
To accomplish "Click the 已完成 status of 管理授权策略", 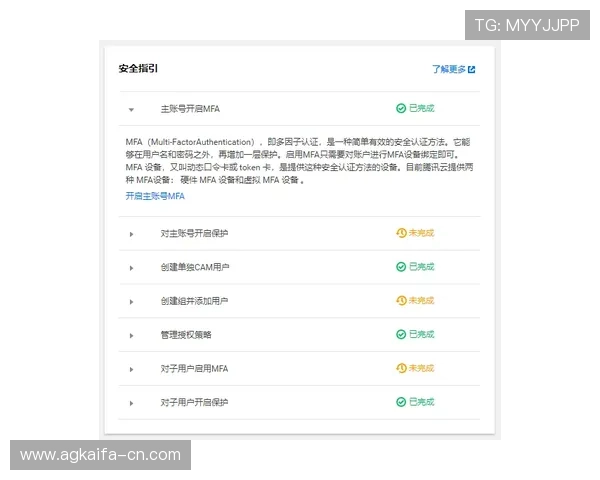I will click(422, 334).
